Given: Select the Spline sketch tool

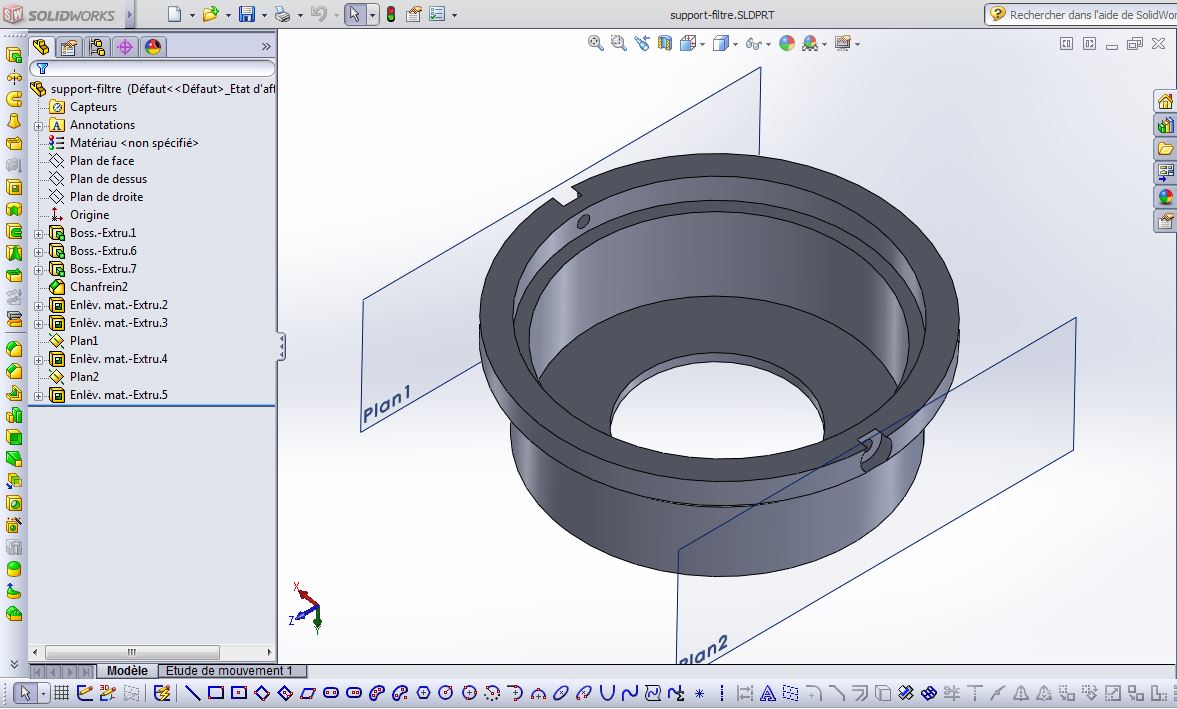Looking at the screenshot, I should [x=630, y=693].
